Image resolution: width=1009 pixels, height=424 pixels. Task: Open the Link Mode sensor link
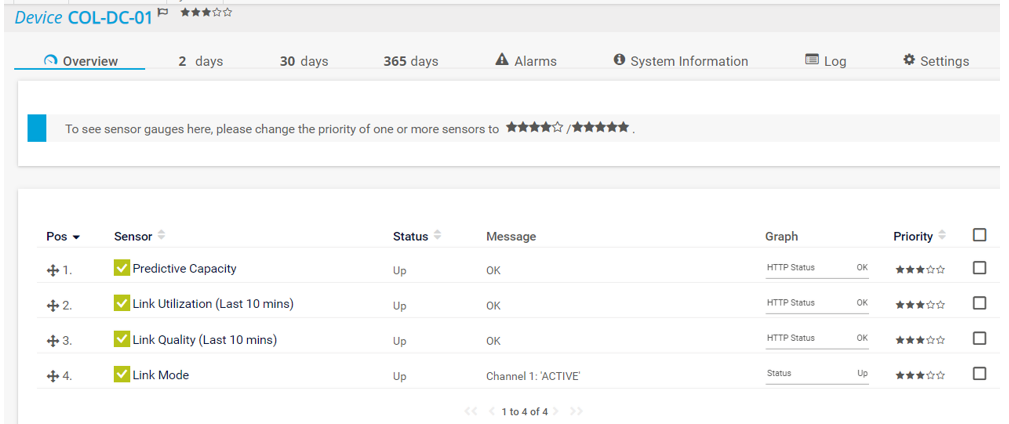160,375
